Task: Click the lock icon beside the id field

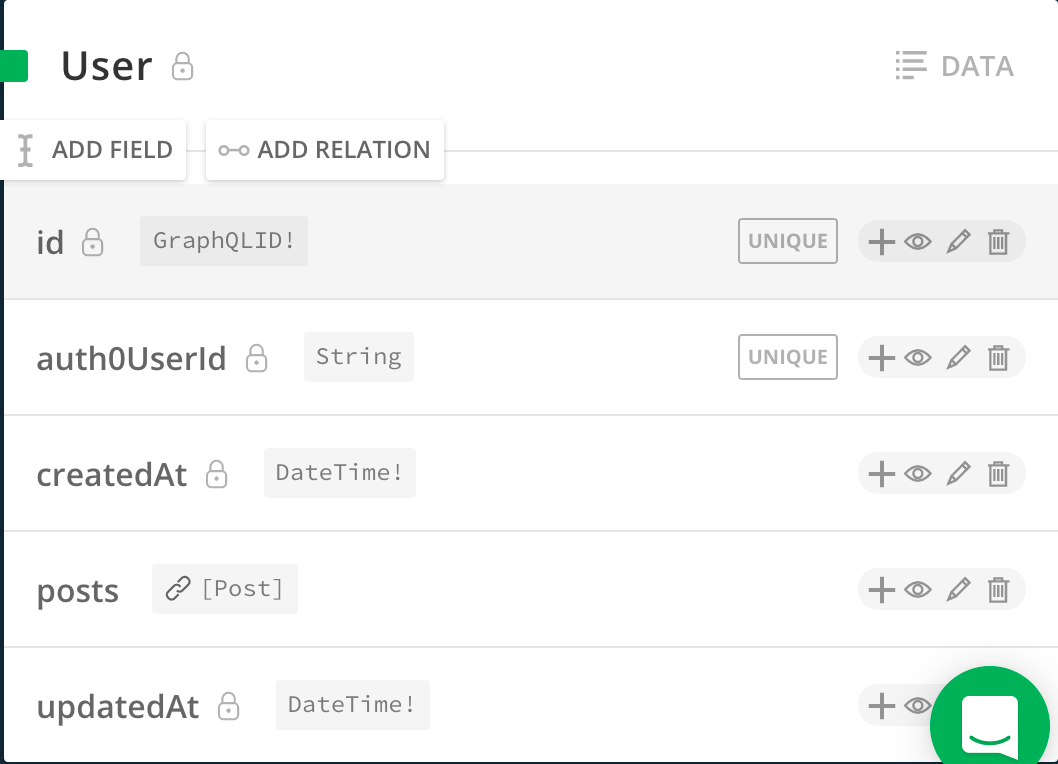Action: point(92,243)
